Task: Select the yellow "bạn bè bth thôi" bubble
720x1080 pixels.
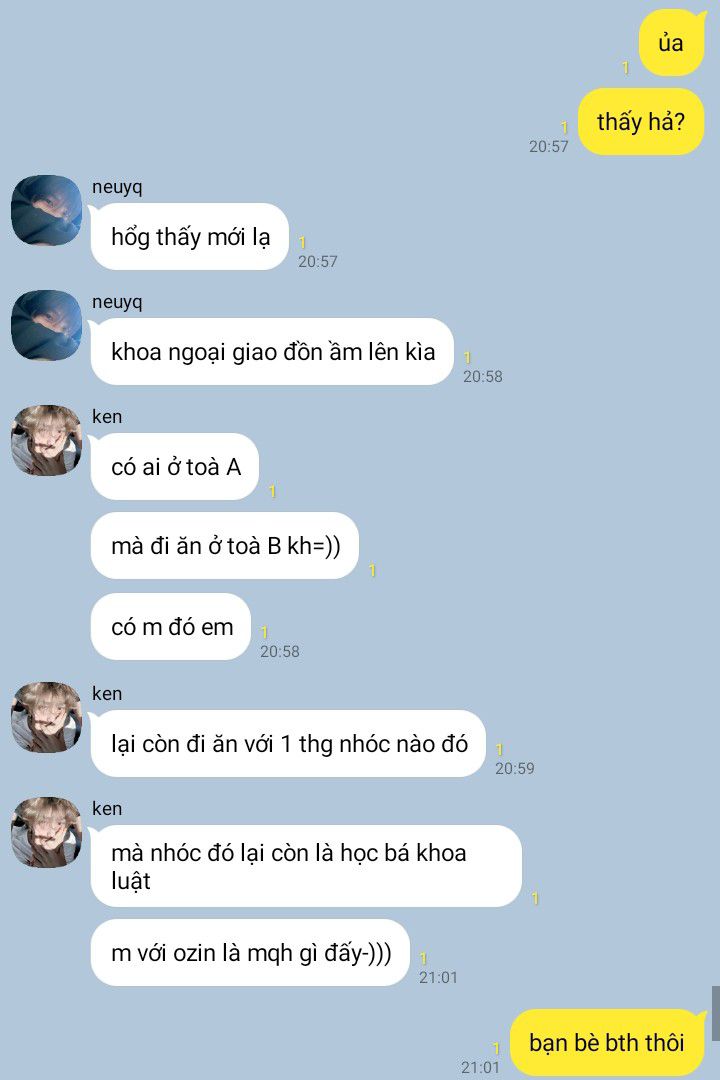Action: click(608, 1042)
